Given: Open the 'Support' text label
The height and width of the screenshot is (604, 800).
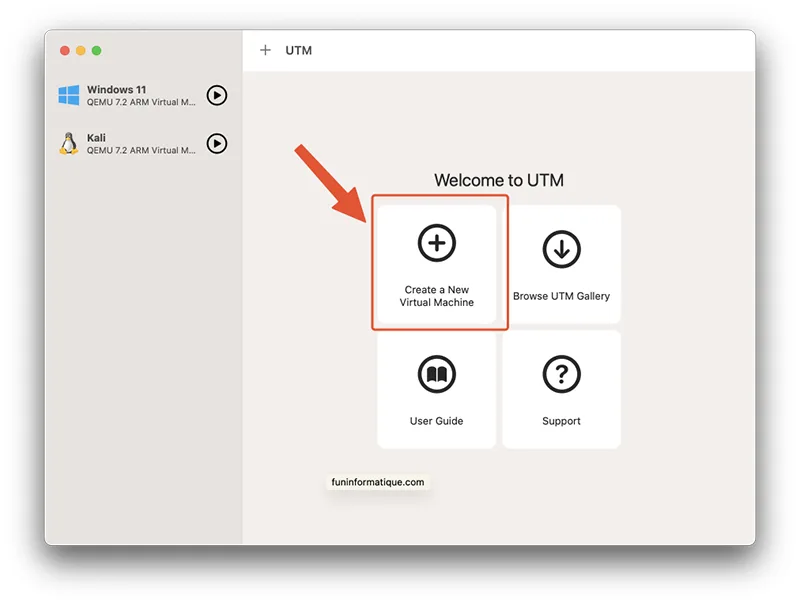Looking at the screenshot, I should coord(561,421).
